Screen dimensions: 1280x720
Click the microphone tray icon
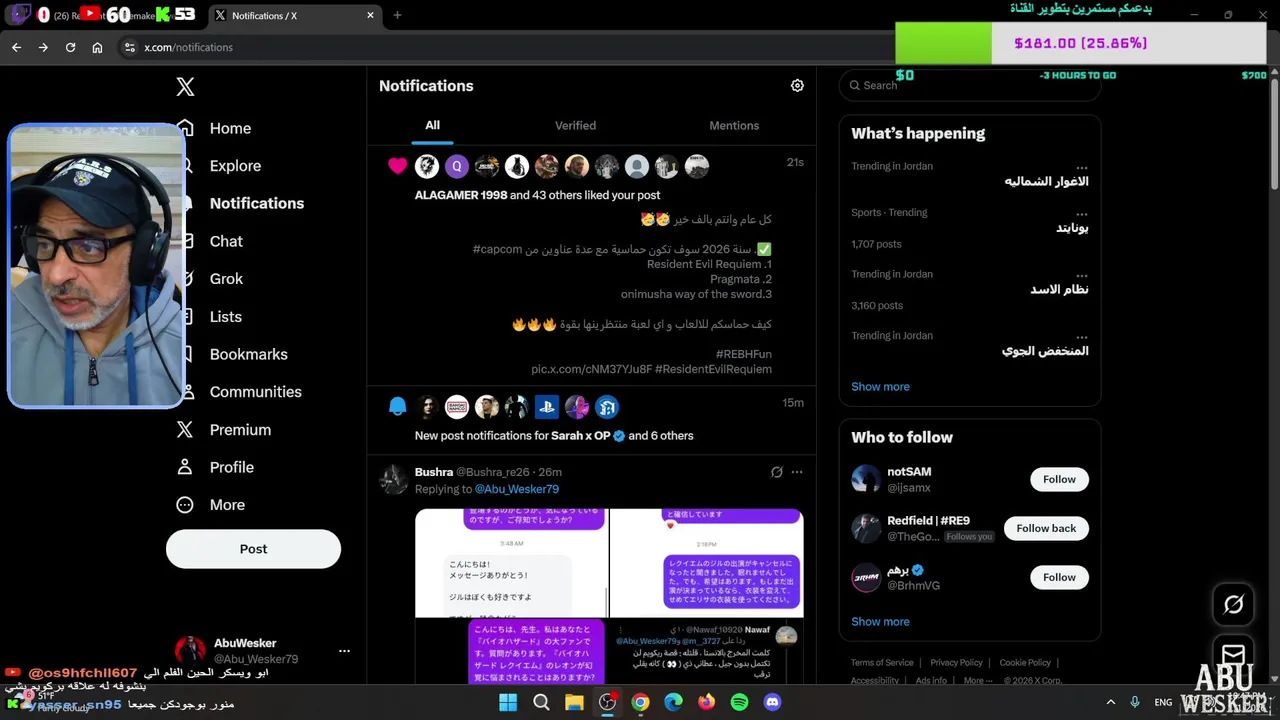(x=1135, y=702)
